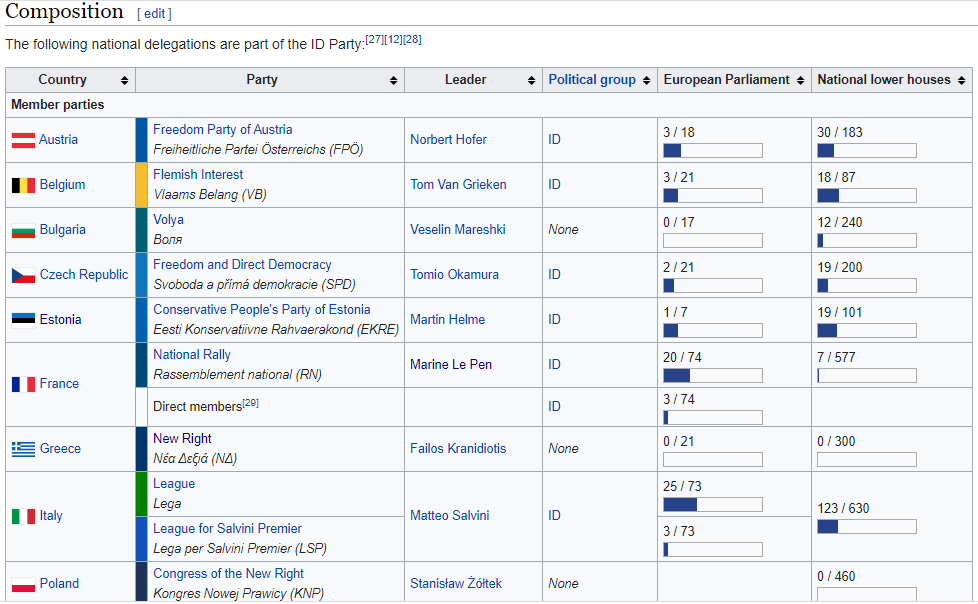Open the League party link
Viewport: 978px width, 604px height.
pyautogui.click(x=174, y=484)
